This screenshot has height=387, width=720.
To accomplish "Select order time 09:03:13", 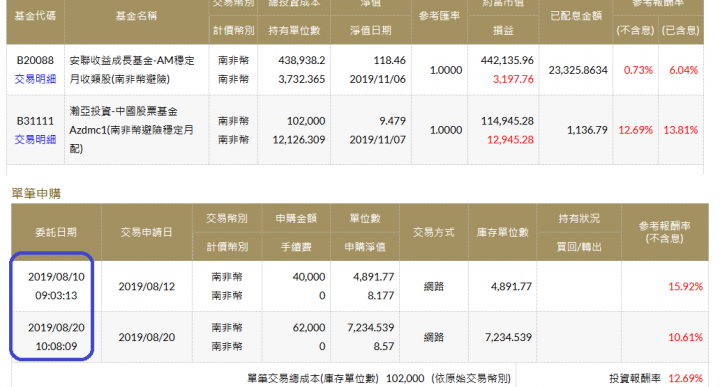I will [x=56, y=295].
